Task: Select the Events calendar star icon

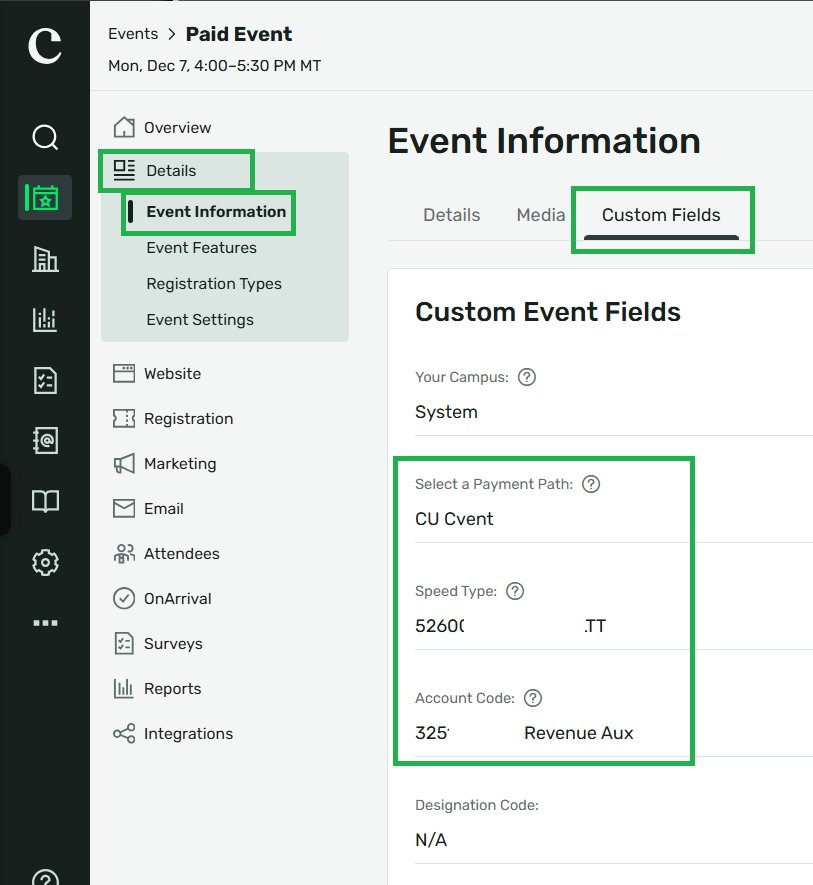Action: coord(45,198)
